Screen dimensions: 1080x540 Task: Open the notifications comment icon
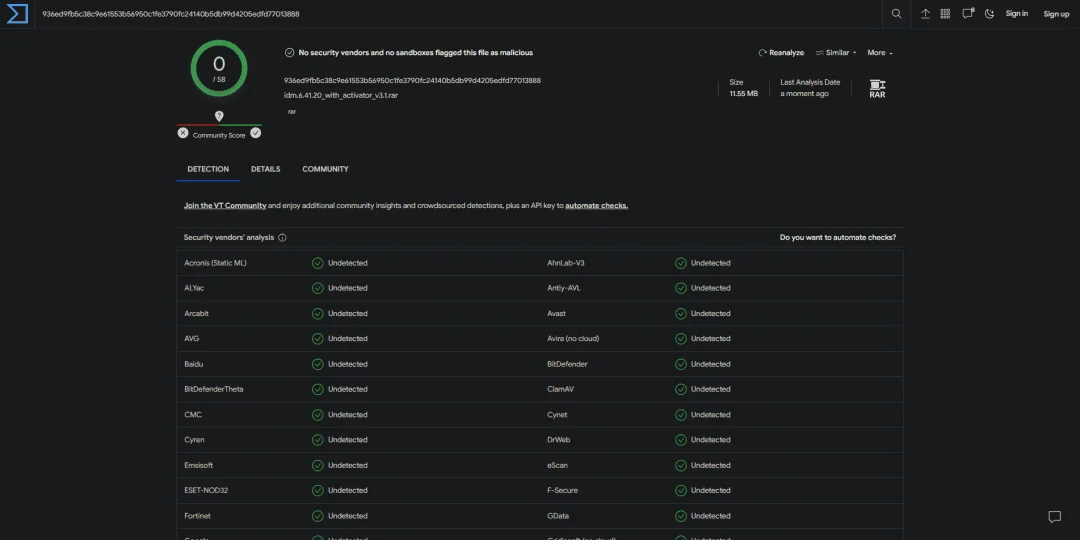[x=968, y=13]
